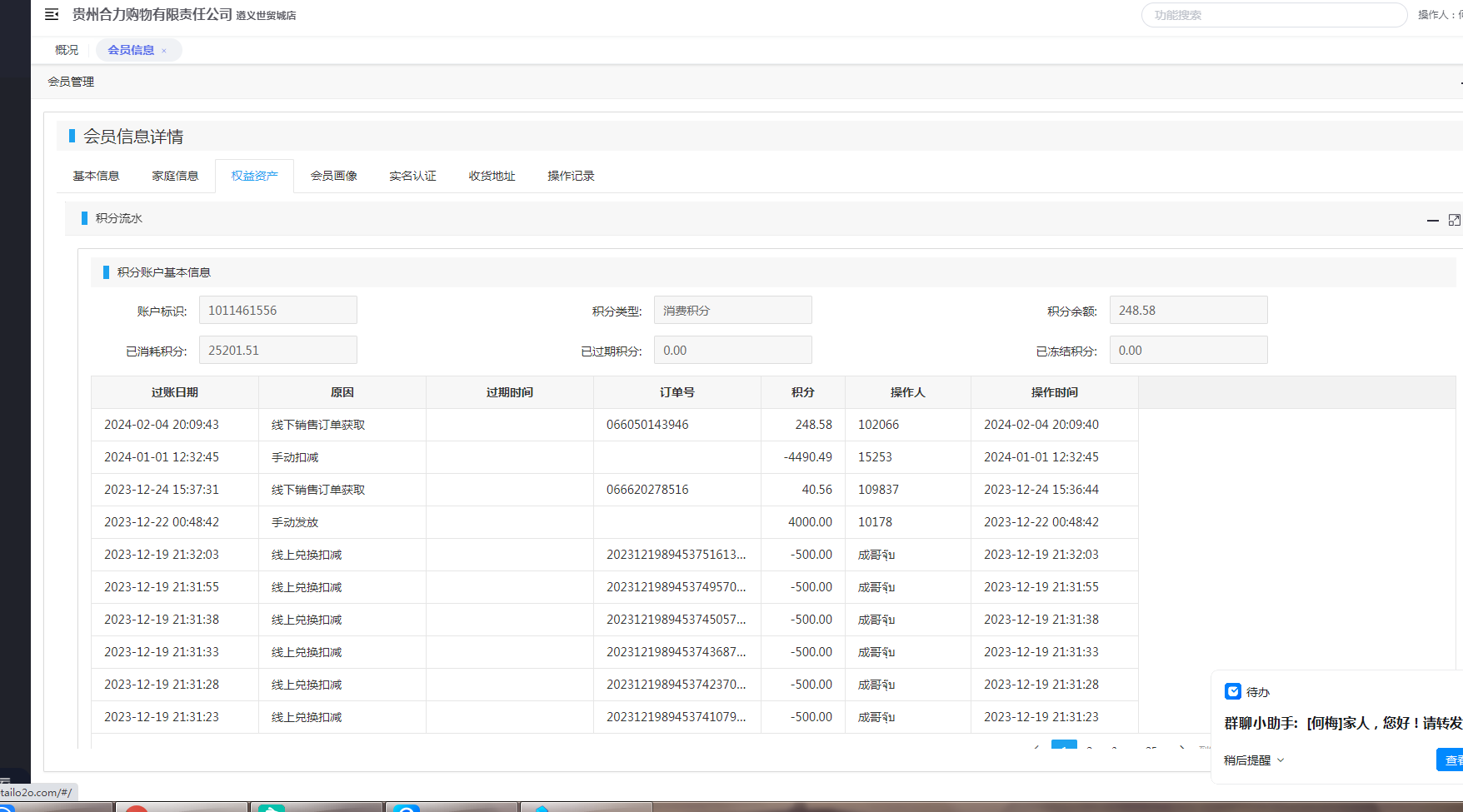Toggle the sidebar hamburger menu icon
Image resolution: width=1463 pixels, height=812 pixels.
[x=52, y=14]
